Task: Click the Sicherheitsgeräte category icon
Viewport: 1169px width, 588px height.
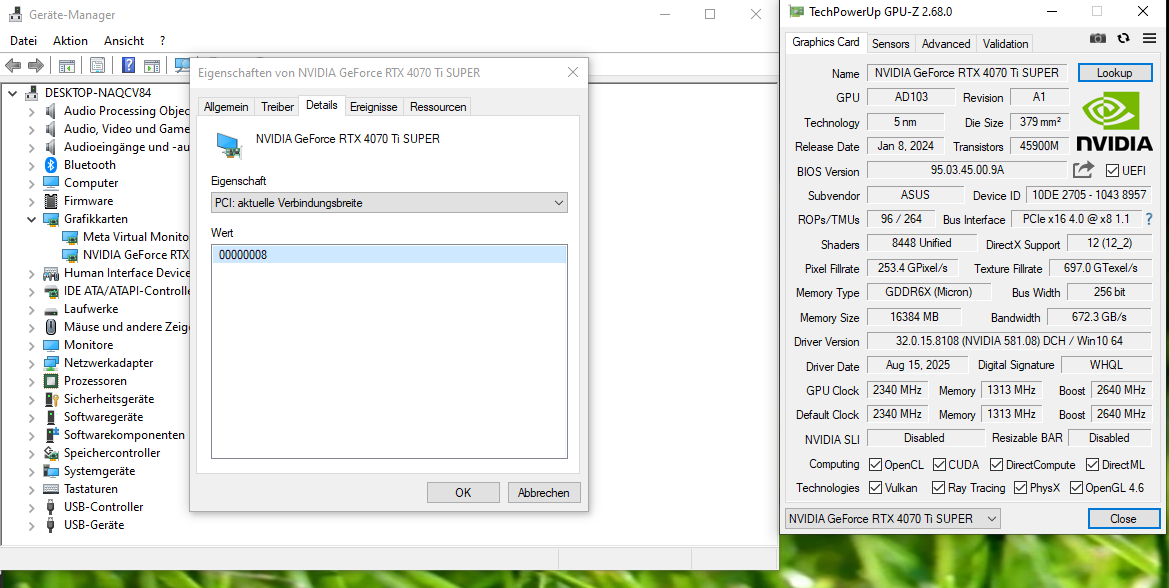Action: [51, 399]
